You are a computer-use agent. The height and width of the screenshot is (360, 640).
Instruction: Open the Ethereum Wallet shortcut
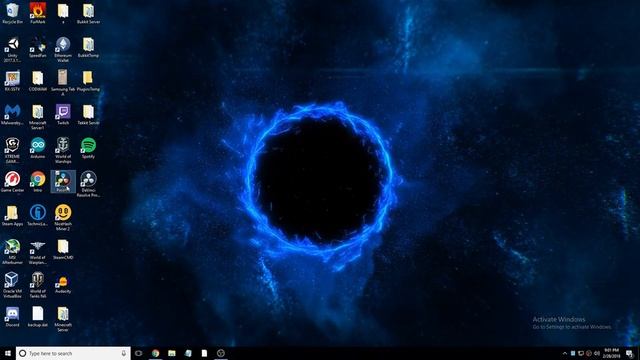coord(63,50)
